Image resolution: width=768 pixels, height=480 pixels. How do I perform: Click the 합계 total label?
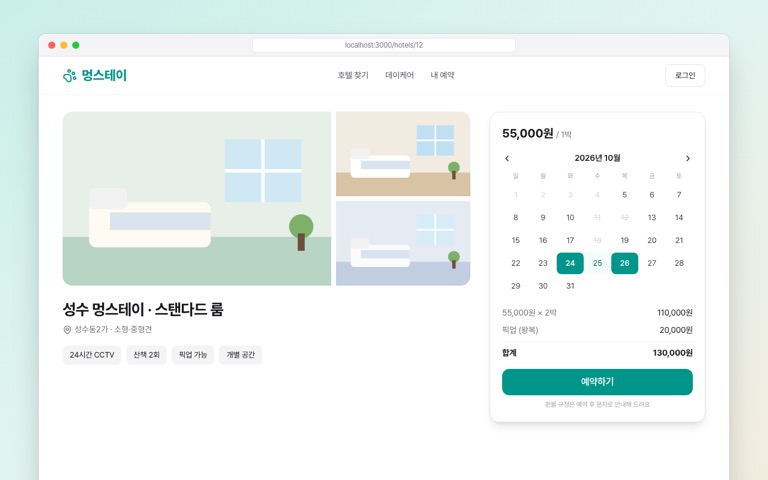pos(509,353)
